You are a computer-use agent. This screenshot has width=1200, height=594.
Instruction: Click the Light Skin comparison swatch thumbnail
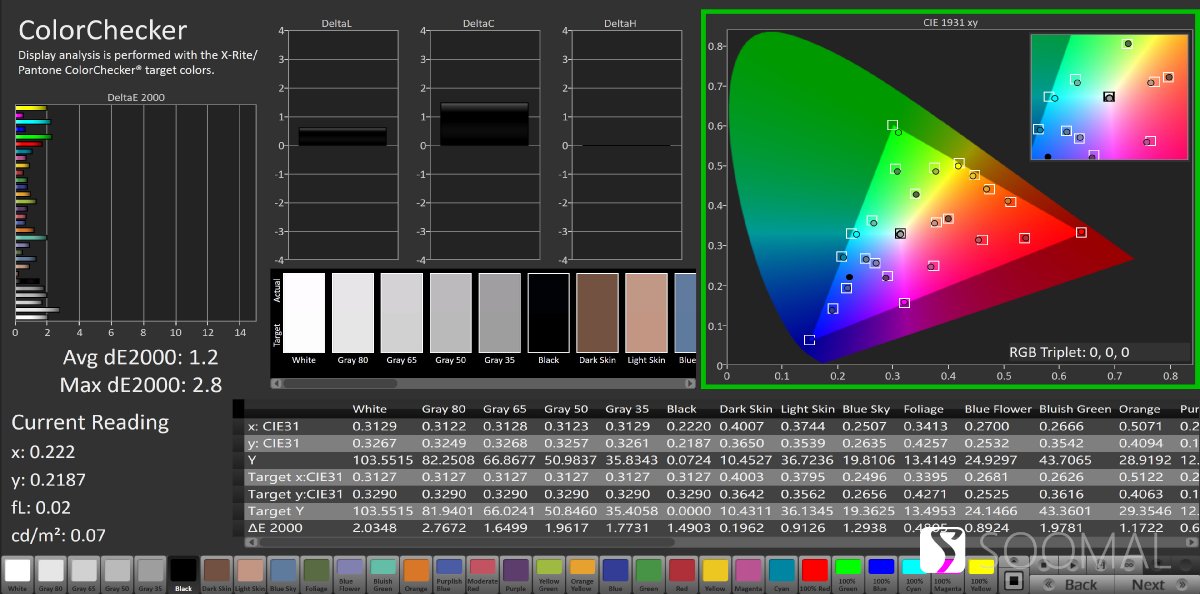point(646,312)
